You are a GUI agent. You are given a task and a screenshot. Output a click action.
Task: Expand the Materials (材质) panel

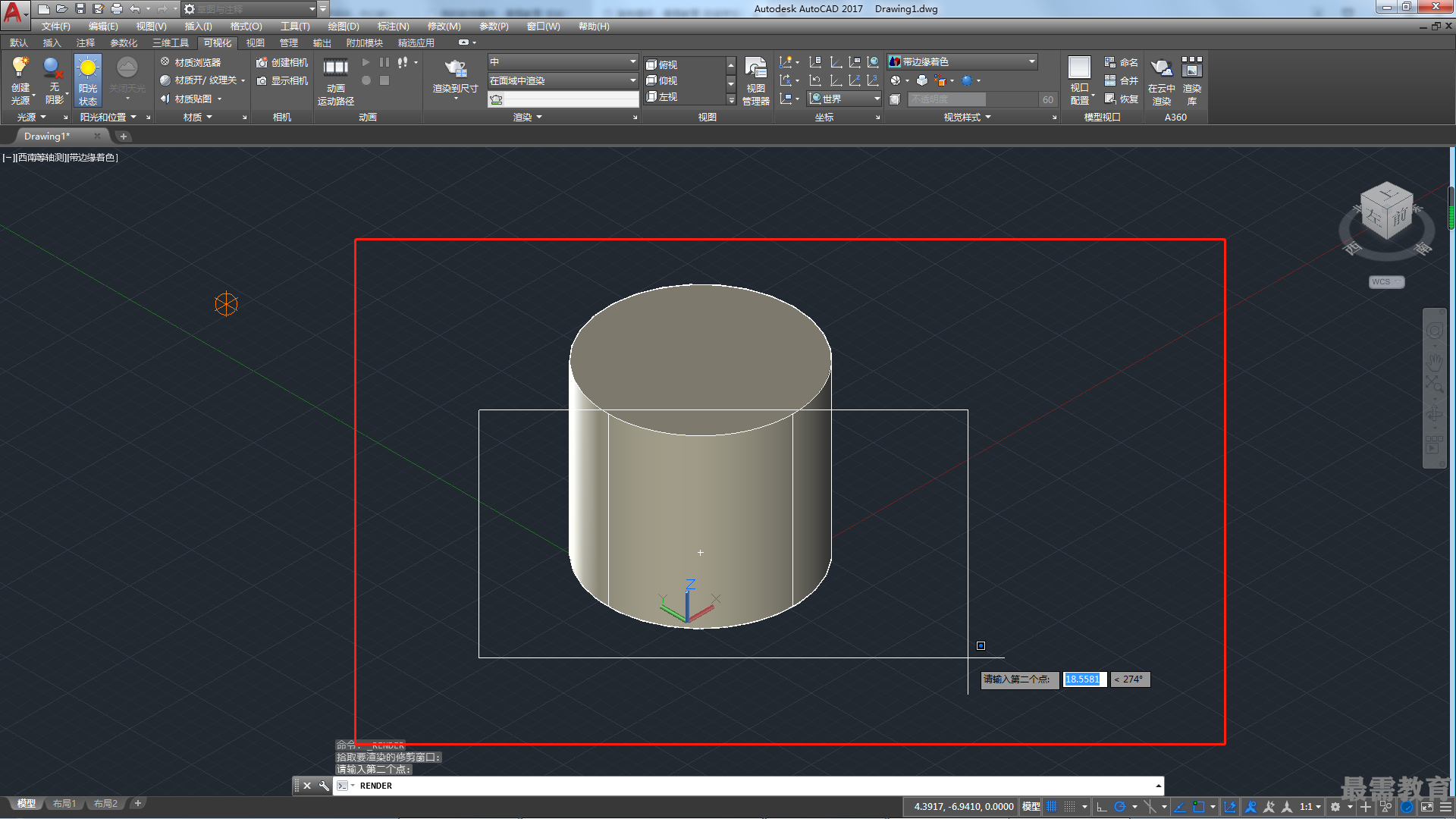pos(198,117)
